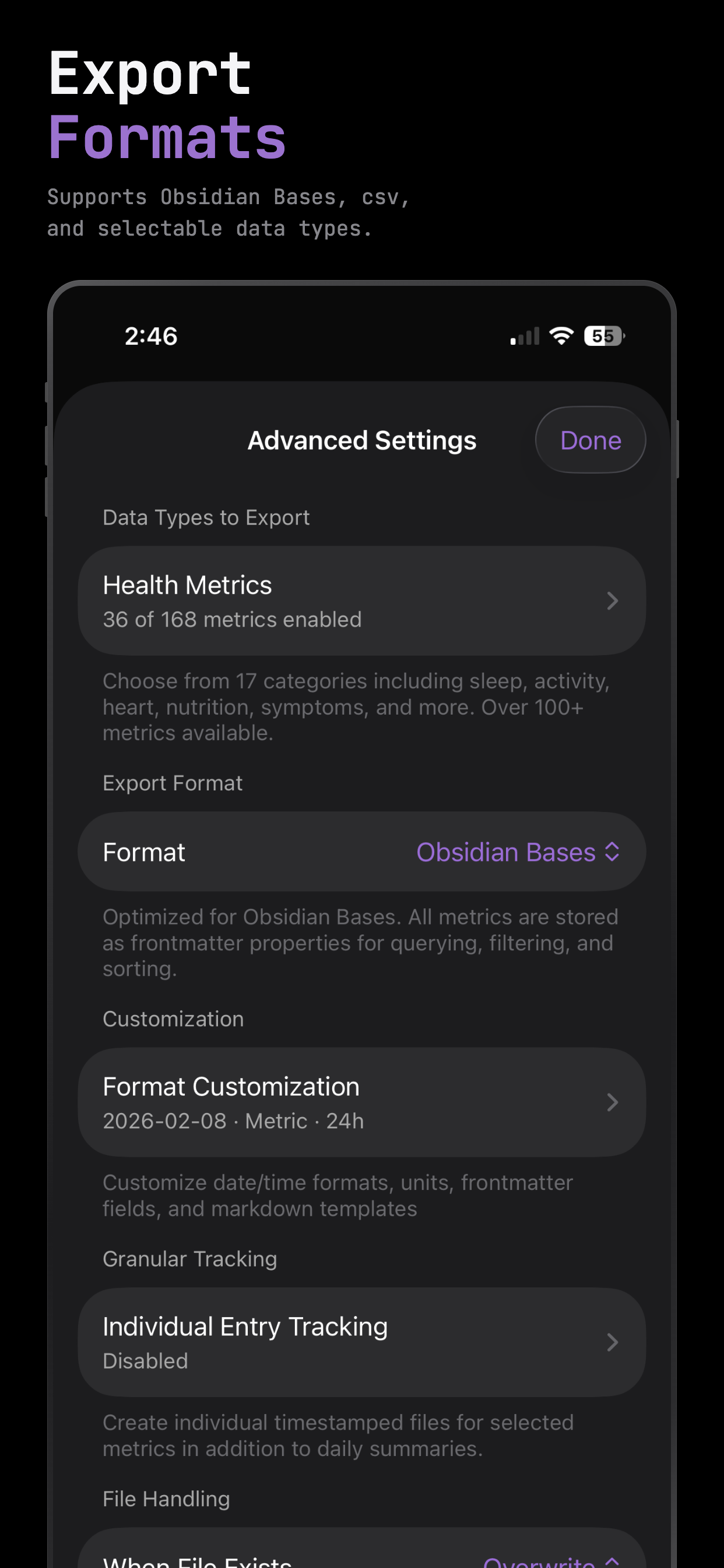Open Health Metrics via its chevron arrow

tap(613, 600)
